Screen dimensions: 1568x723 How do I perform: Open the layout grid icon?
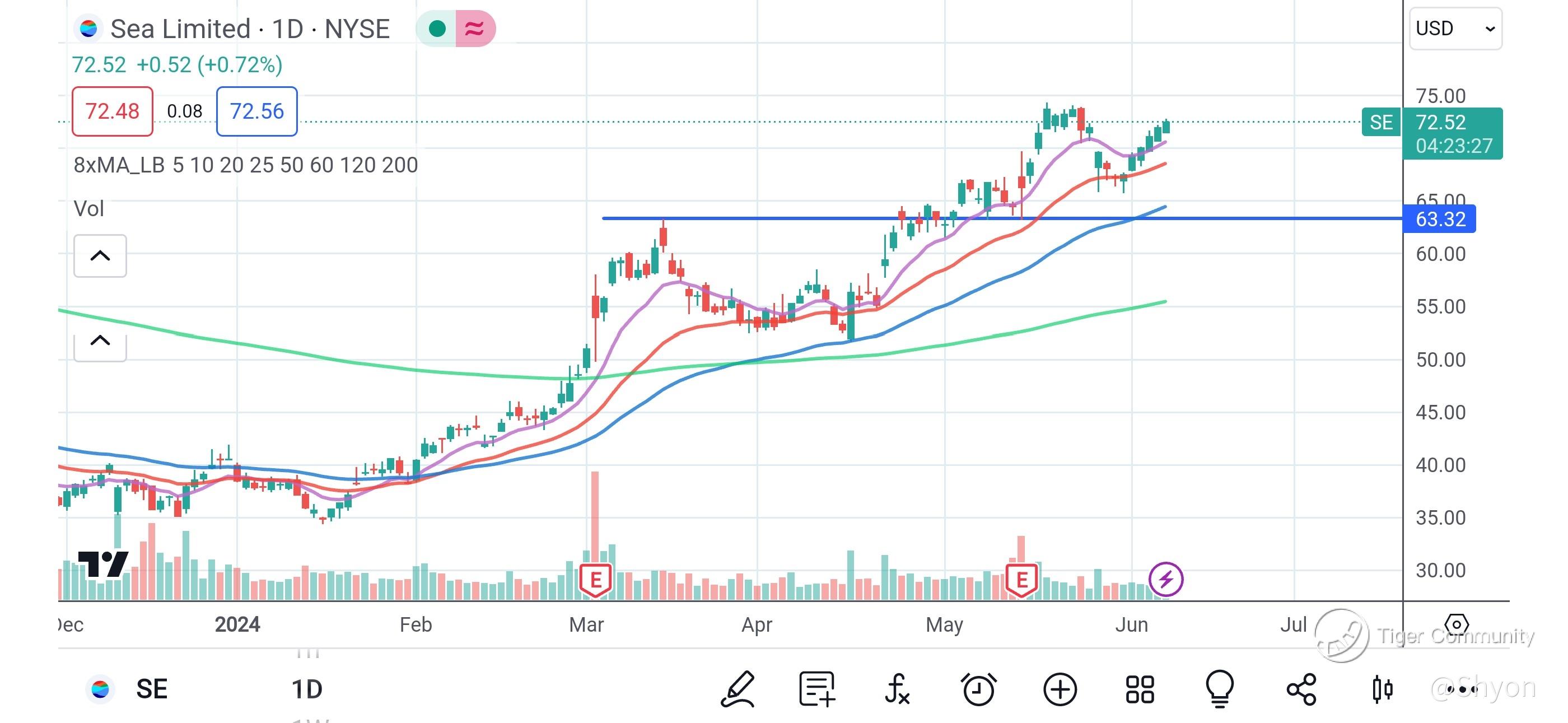point(1140,689)
